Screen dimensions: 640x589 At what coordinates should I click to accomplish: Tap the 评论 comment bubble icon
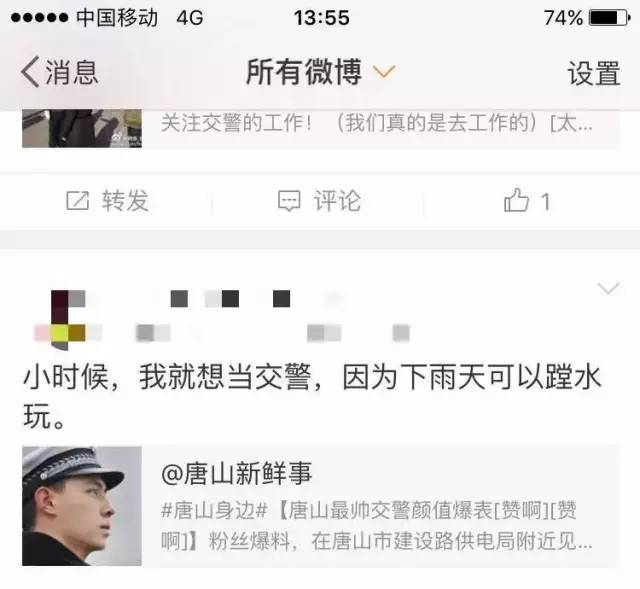point(289,201)
